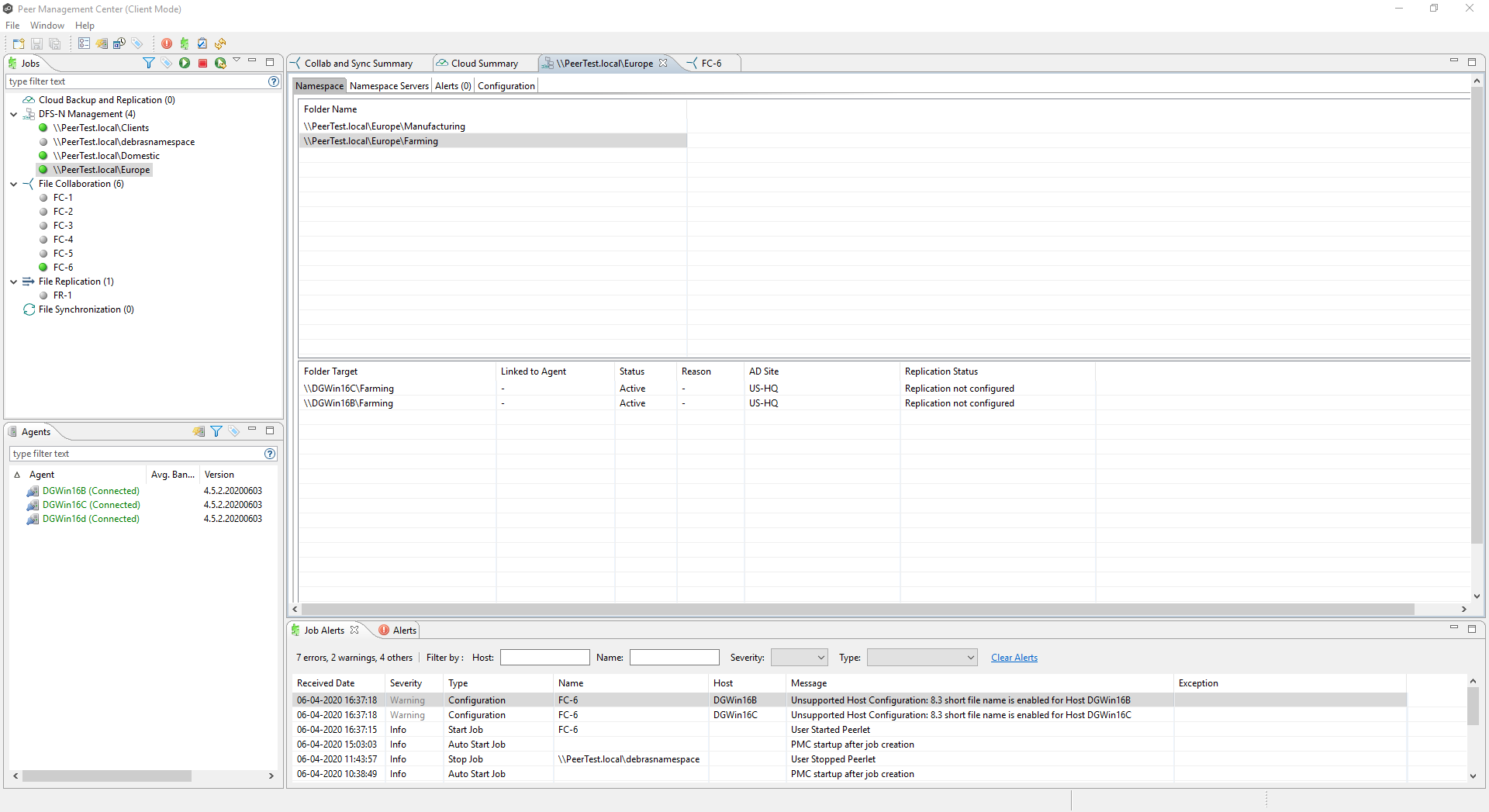Image resolution: width=1489 pixels, height=812 pixels.
Task: Start the selected job with the green play icon
Action: [x=185, y=63]
